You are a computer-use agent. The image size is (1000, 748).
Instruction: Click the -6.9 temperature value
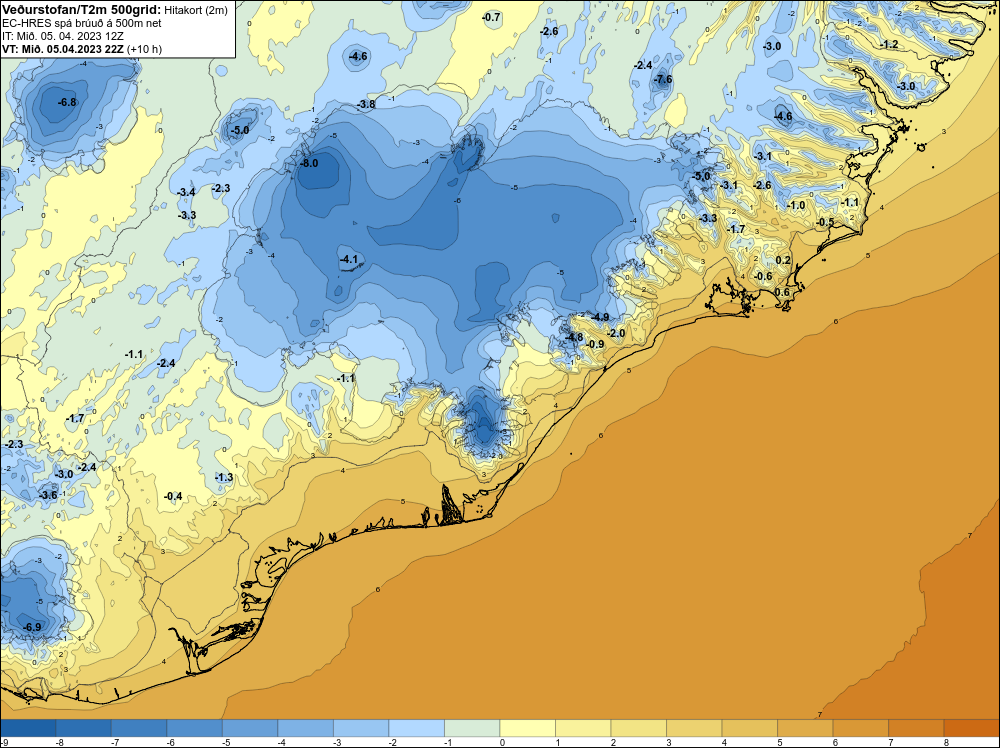32,627
